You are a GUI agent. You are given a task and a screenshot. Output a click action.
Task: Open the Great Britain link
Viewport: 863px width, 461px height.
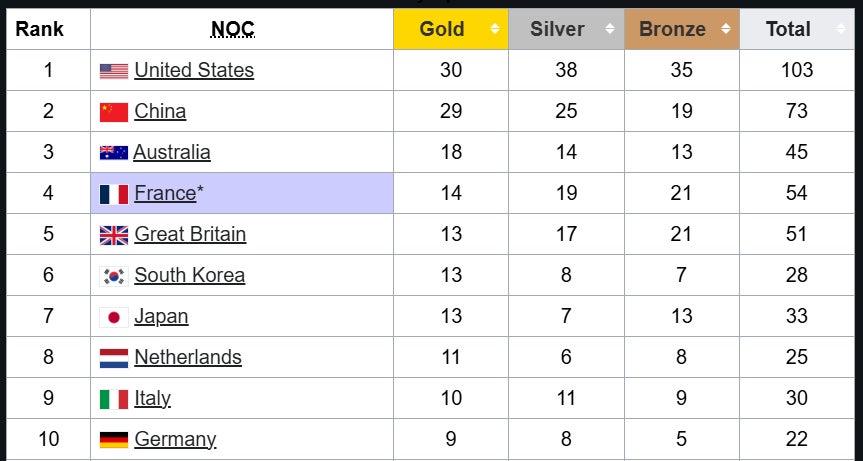pyautogui.click(x=190, y=234)
